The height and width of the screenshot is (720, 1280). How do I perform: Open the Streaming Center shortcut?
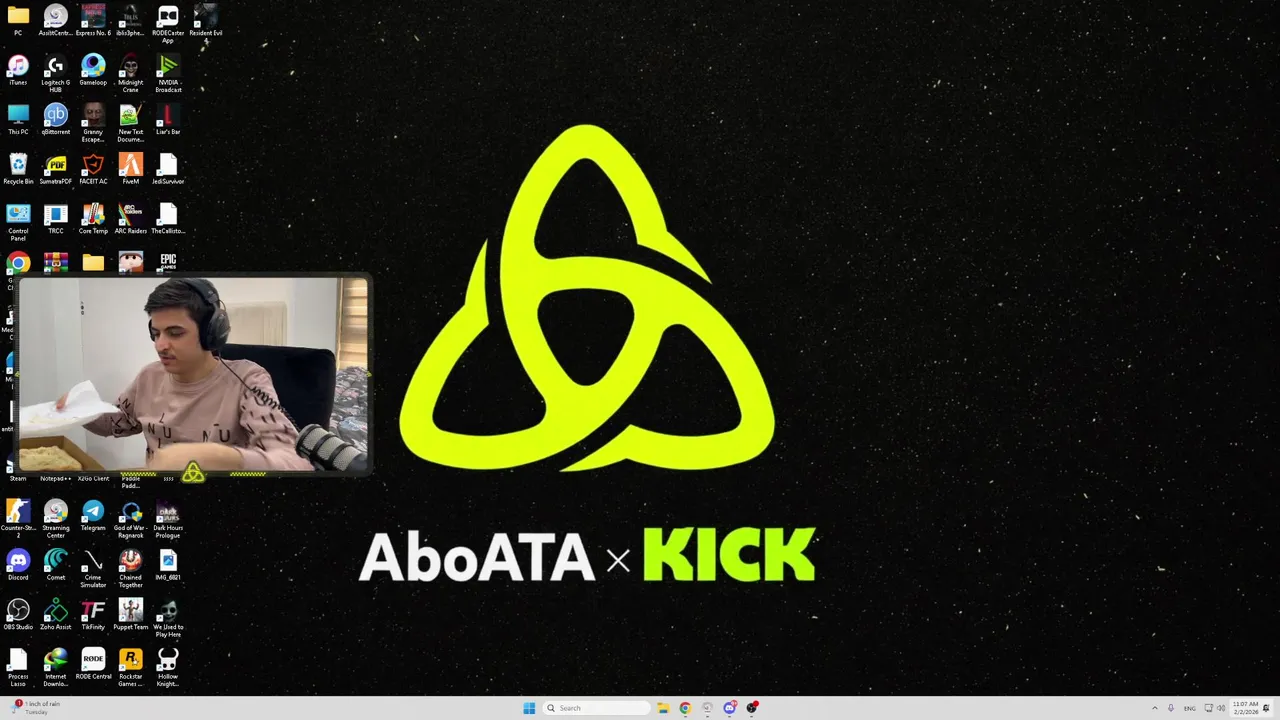pos(56,520)
